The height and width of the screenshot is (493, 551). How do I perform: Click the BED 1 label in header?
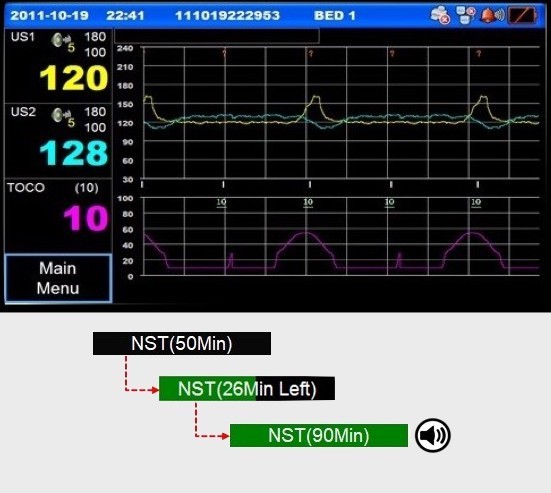tap(335, 15)
